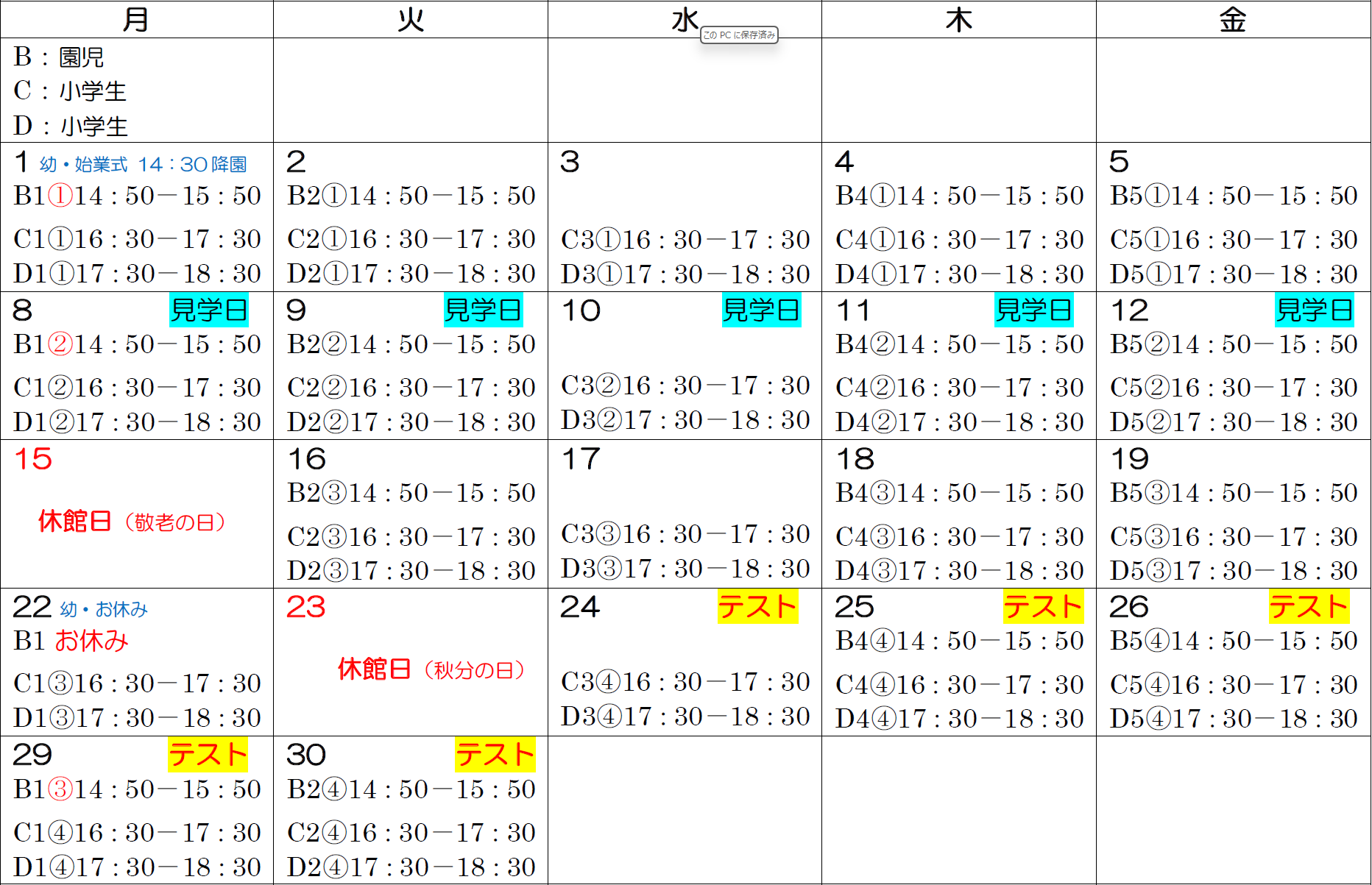
Task: Click the red date number 23
Action: click(305, 607)
